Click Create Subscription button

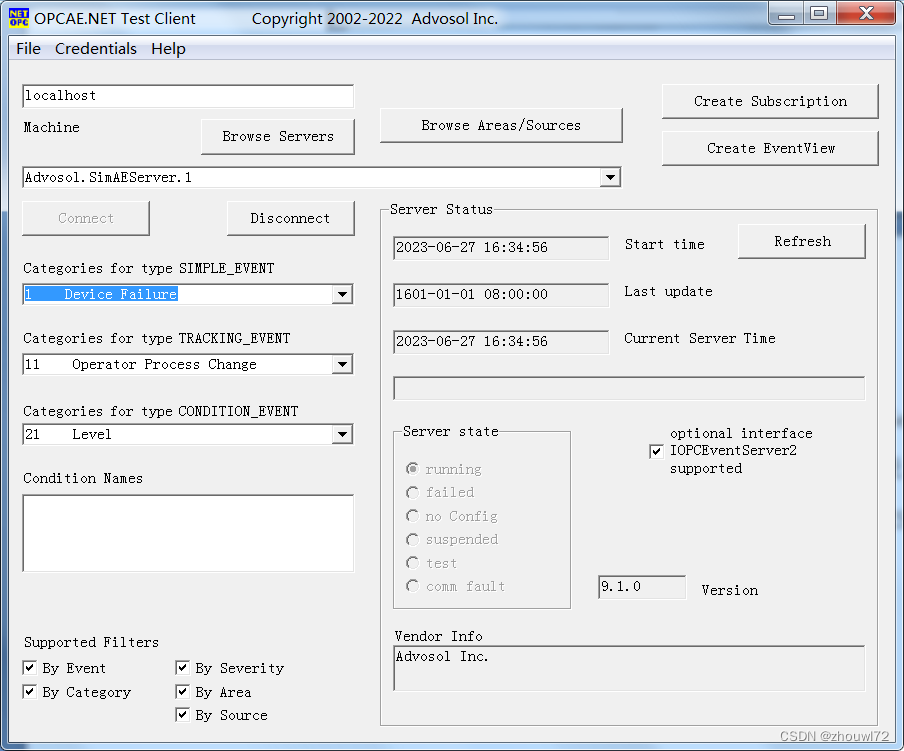pos(770,101)
